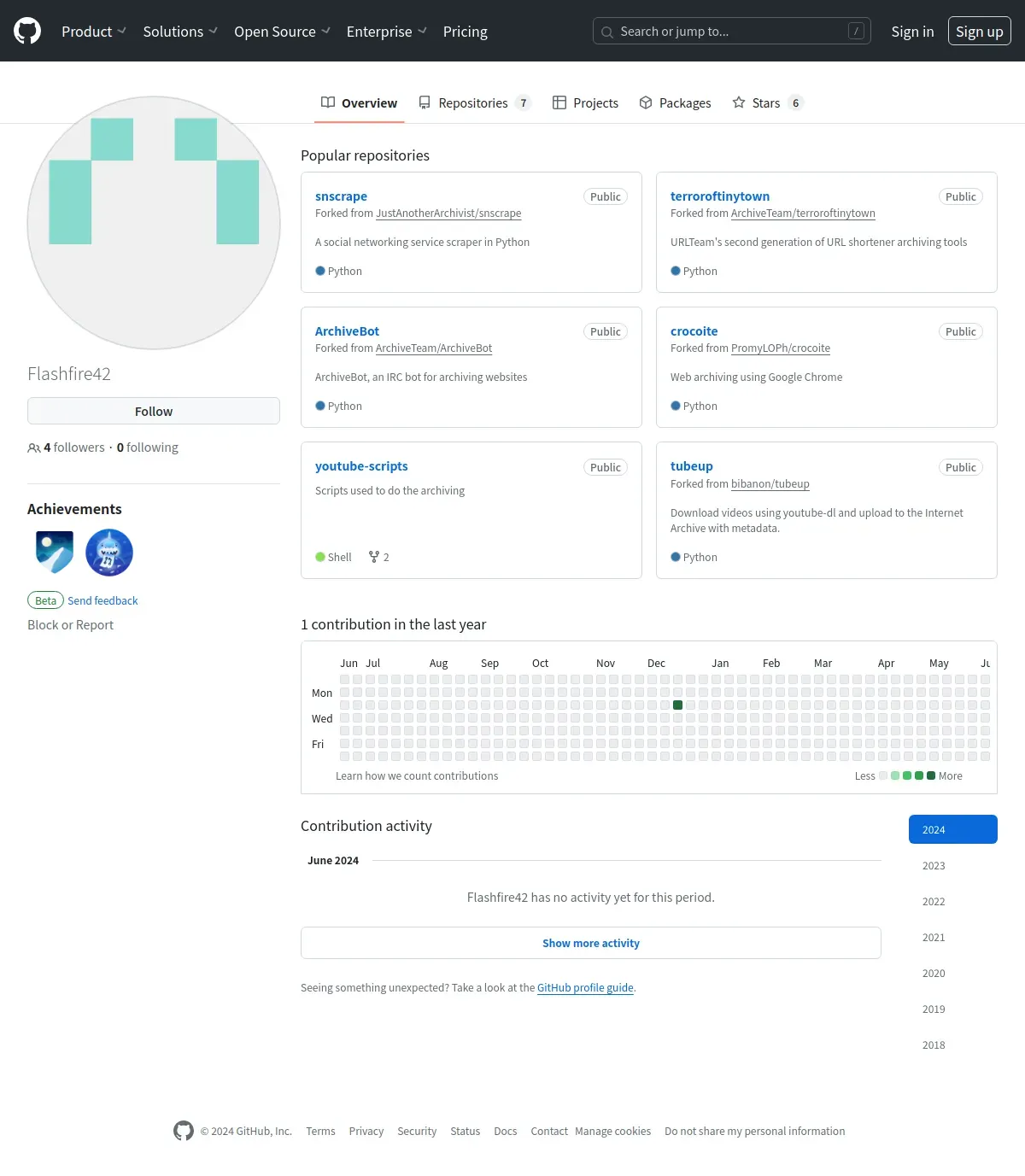This screenshot has width=1025, height=1176.
Task: Open PromyLOPh/crocoite fork source
Action: (781, 348)
